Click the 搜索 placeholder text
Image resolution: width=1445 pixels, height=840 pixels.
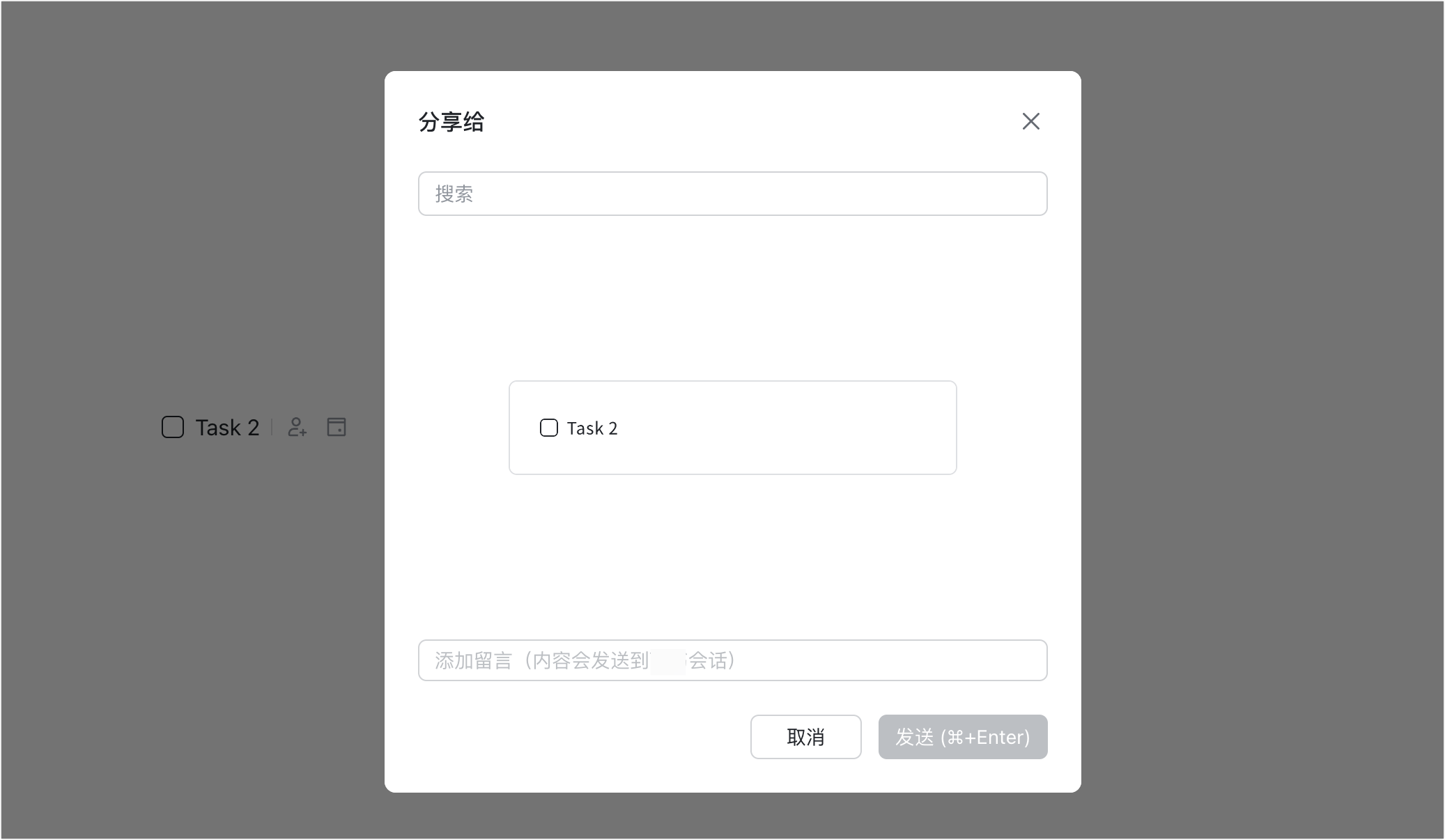454,194
